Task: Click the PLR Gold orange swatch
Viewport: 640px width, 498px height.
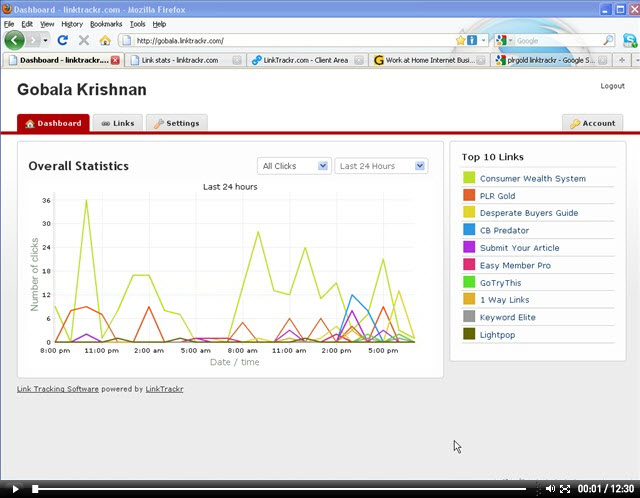Action: [x=469, y=195]
